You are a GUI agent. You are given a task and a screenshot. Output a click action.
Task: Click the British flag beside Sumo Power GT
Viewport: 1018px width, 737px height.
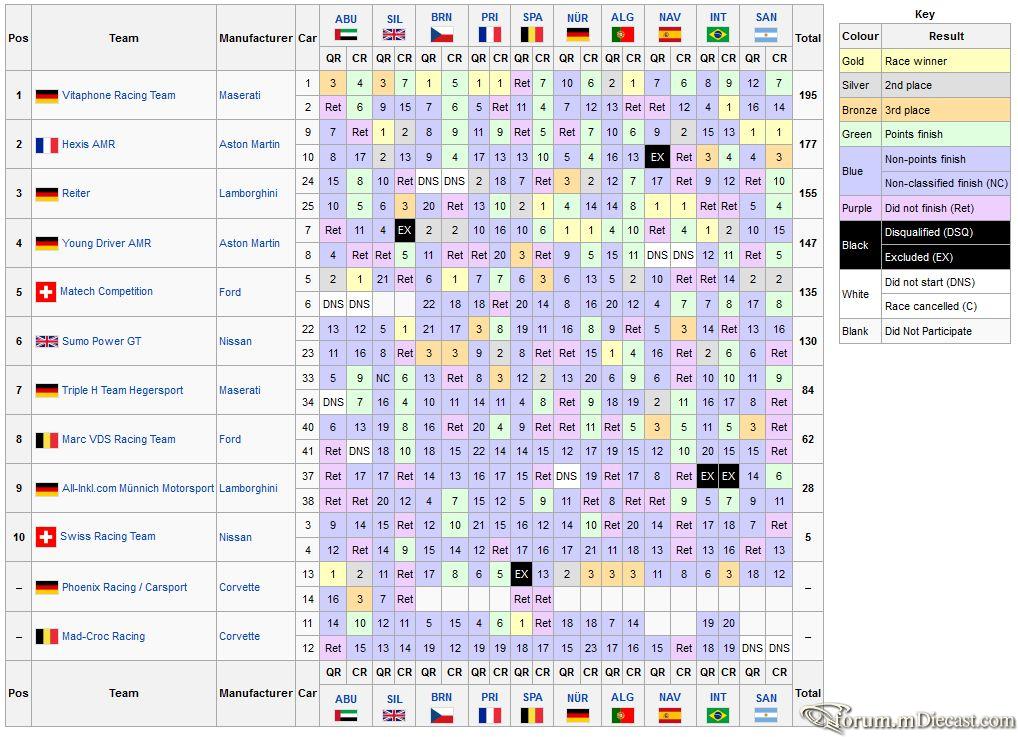pos(47,342)
